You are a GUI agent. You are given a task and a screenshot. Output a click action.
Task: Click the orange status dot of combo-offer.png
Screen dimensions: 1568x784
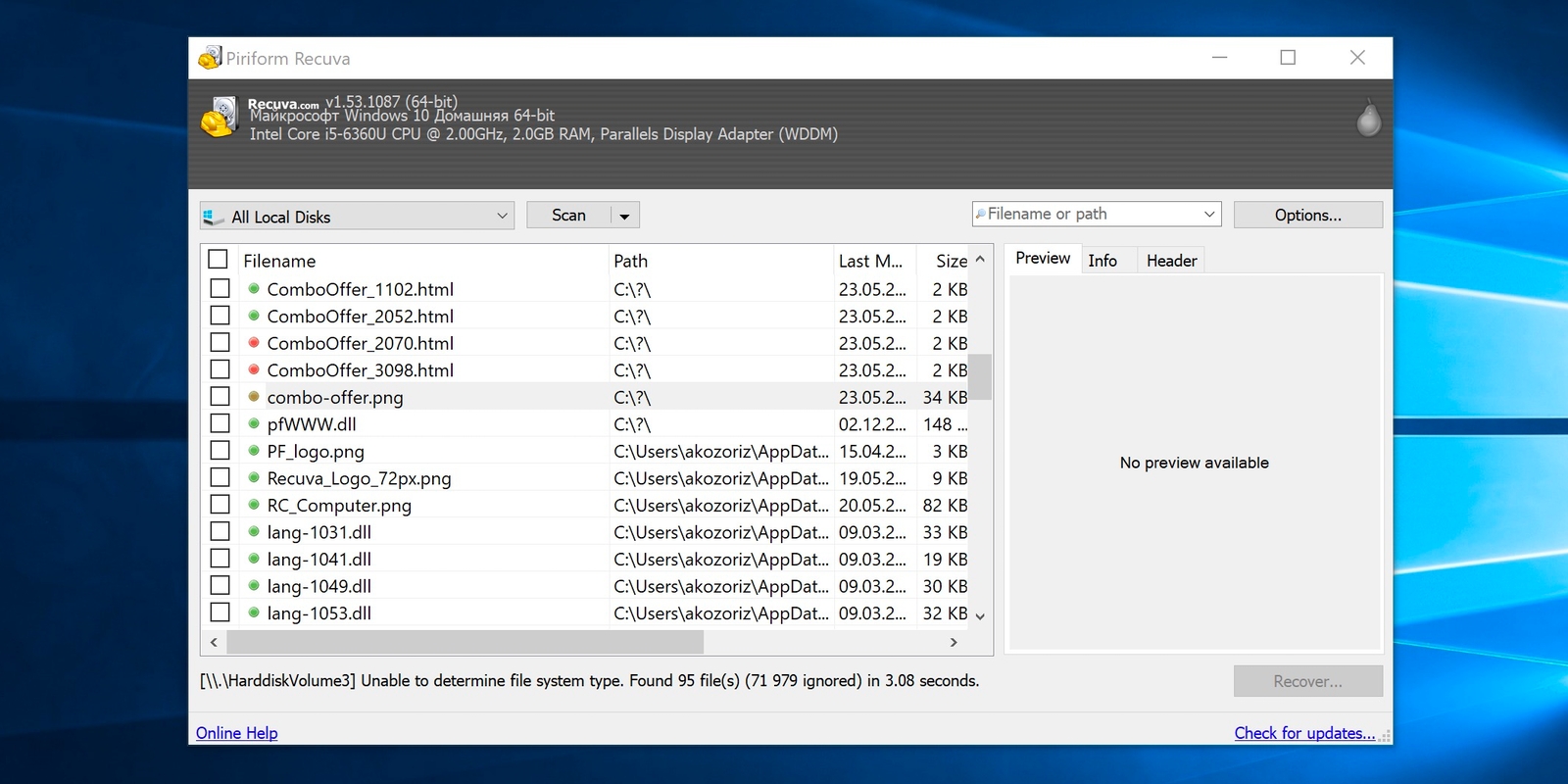click(254, 397)
